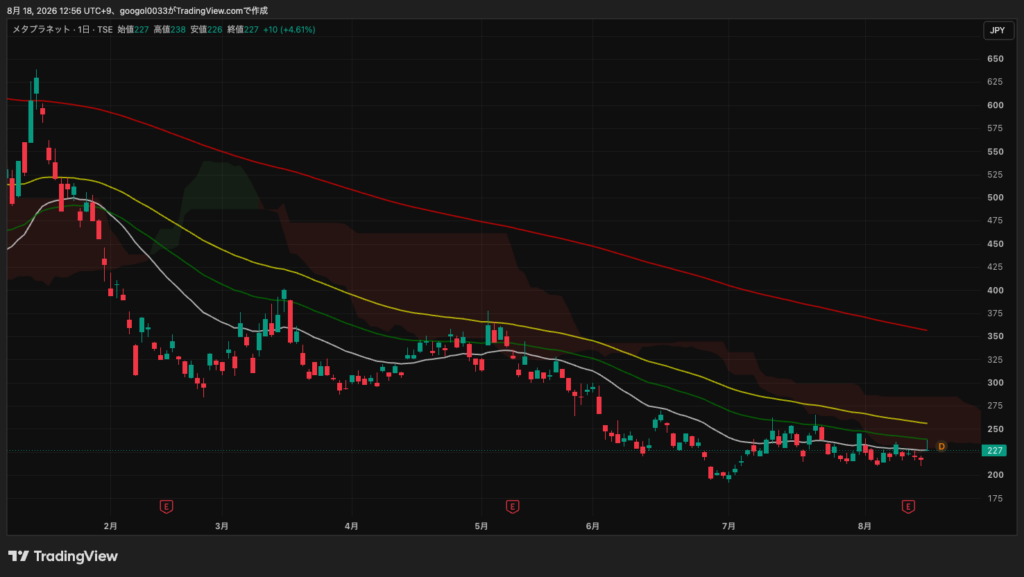This screenshot has height=577, width=1024.
Task: Click the JPY currency button
Action: click(998, 30)
